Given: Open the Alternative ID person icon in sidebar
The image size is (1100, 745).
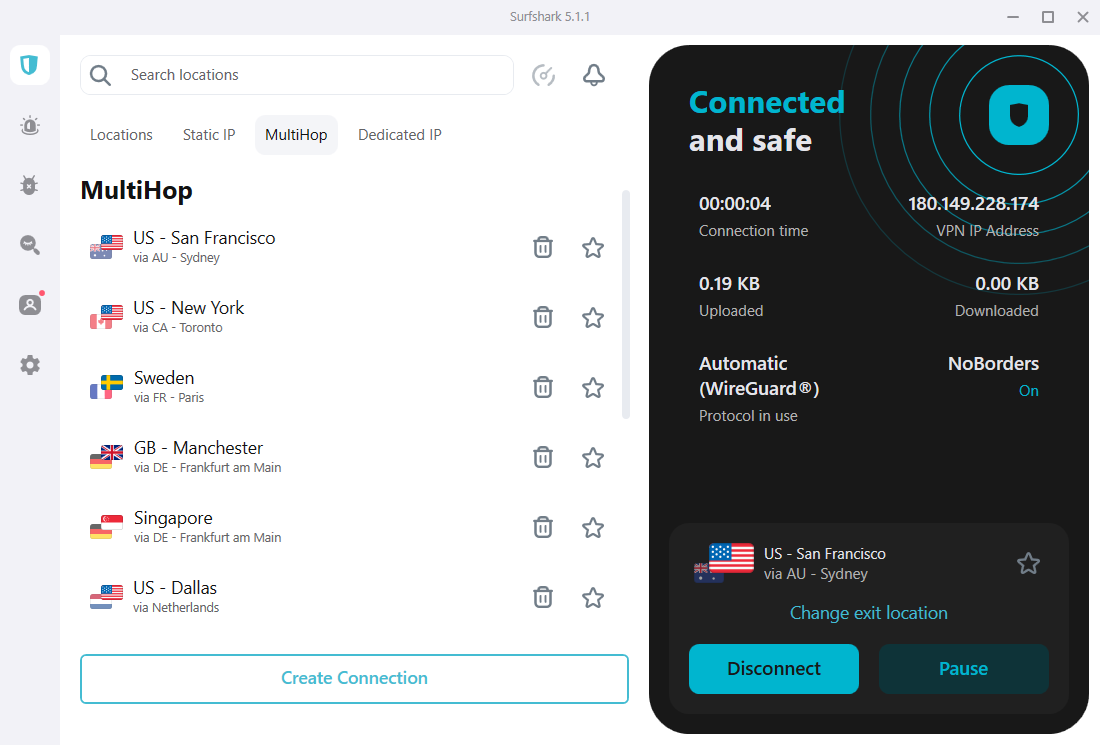Looking at the screenshot, I should tap(29, 304).
